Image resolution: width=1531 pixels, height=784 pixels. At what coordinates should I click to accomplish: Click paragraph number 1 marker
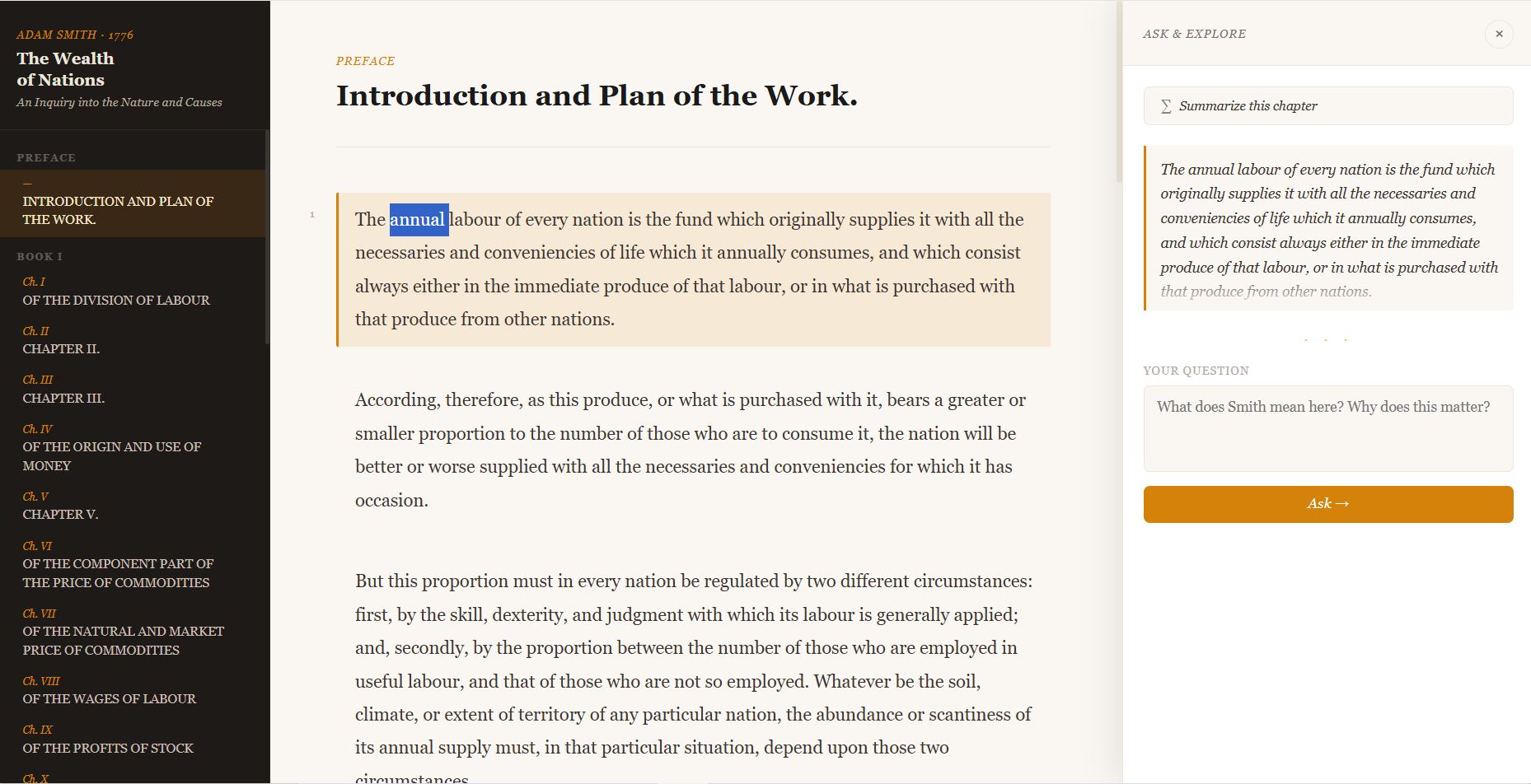click(x=312, y=215)
